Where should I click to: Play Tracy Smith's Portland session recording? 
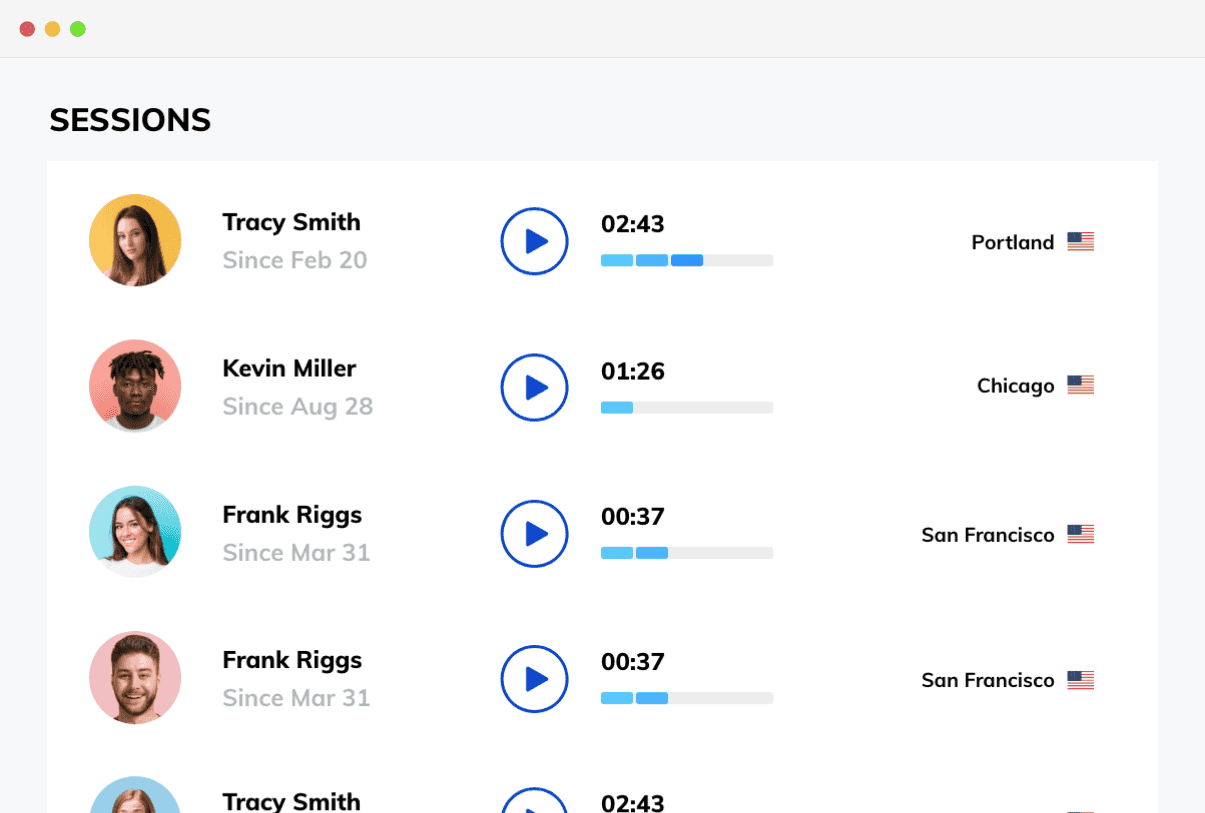[x=534, y=241]
